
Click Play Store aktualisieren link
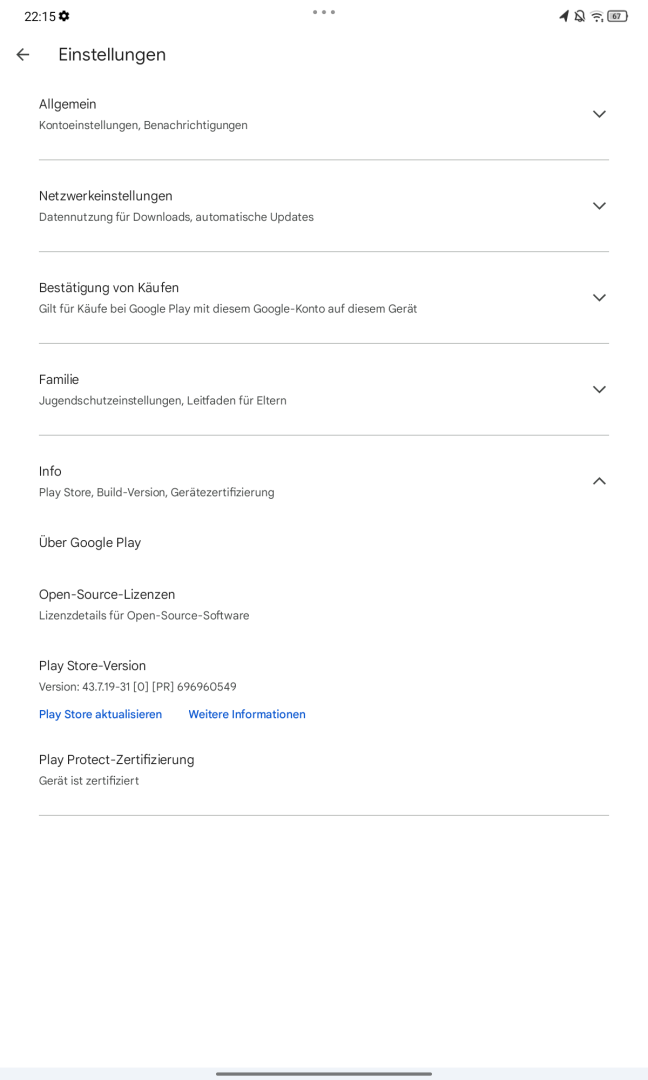101,714
